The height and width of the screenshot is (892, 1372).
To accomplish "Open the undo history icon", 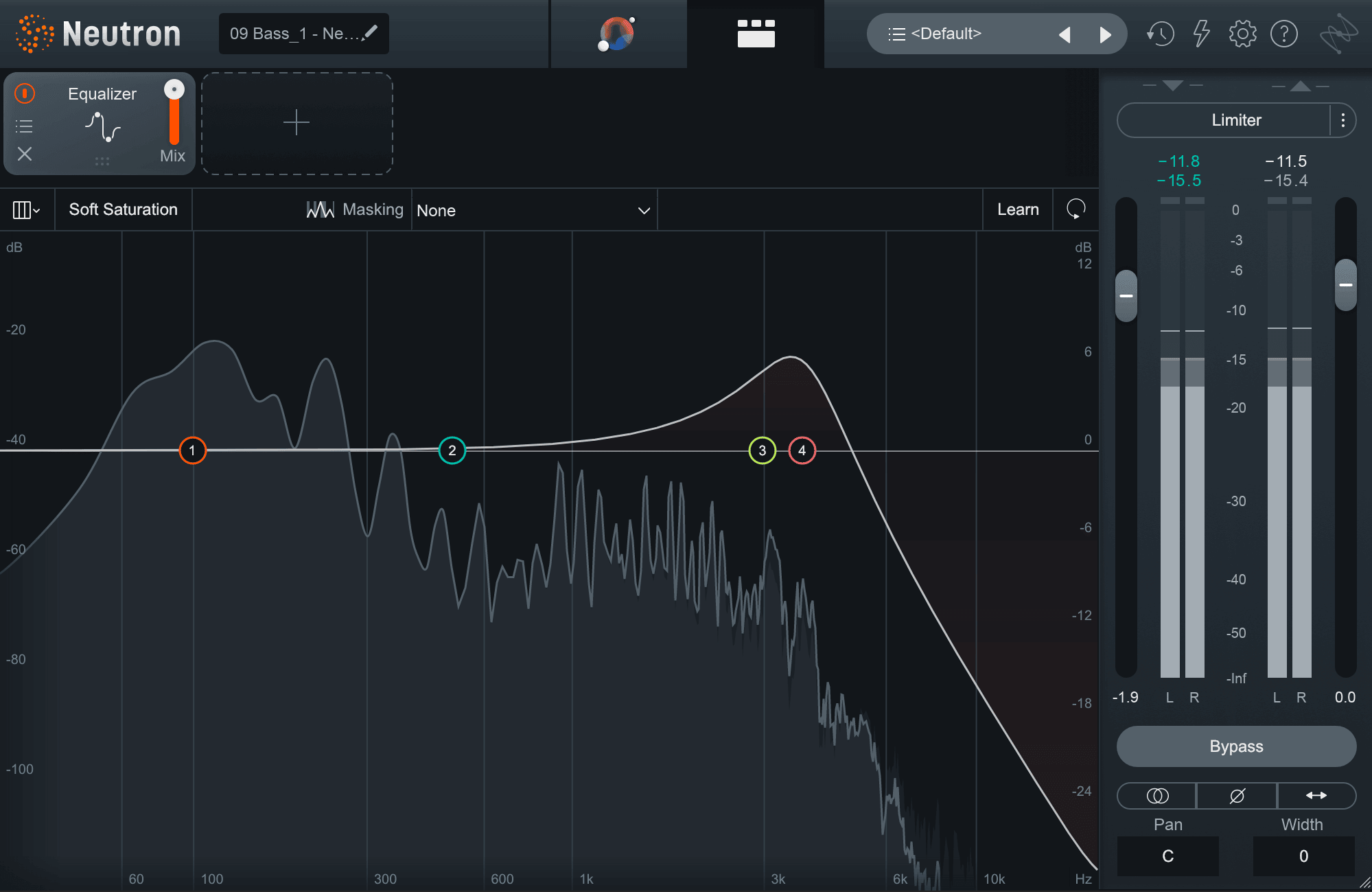I will click(1160, 34).
